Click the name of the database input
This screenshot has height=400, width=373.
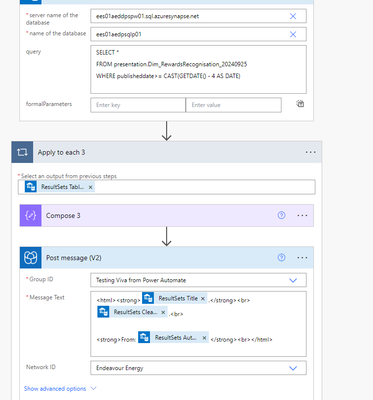(198, 34)
